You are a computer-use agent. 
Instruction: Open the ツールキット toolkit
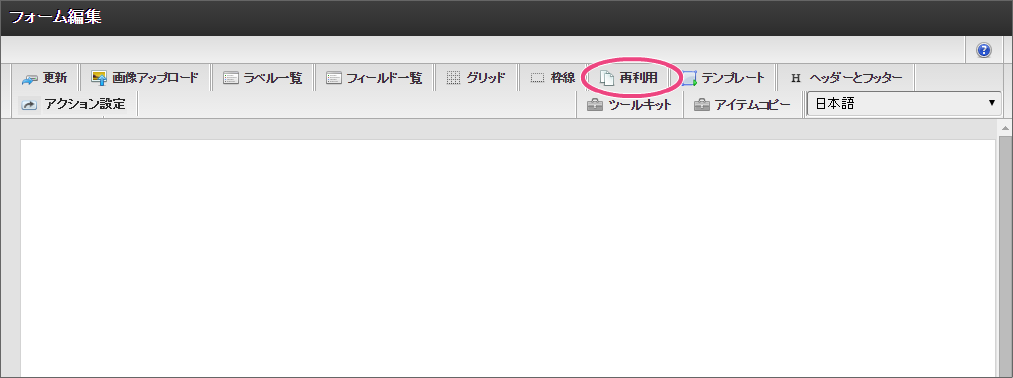630,104
